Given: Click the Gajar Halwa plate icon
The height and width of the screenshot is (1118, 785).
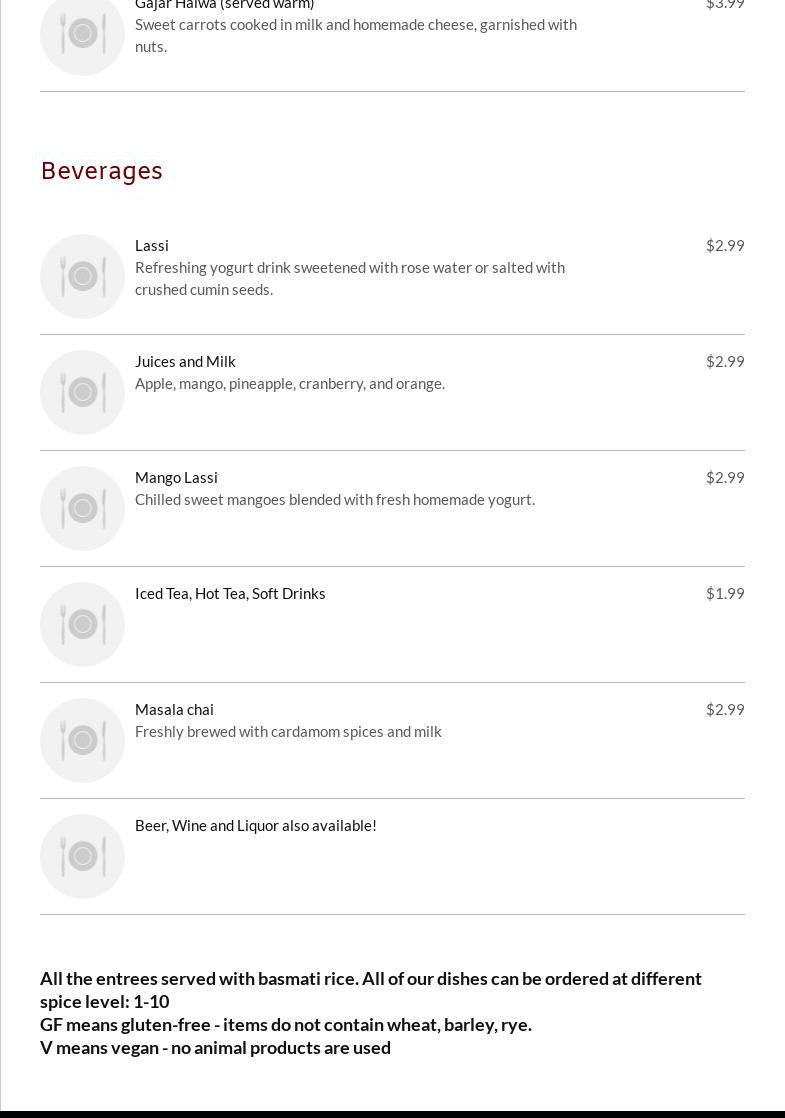Looking at the screenshot, I should click(82, 34).
